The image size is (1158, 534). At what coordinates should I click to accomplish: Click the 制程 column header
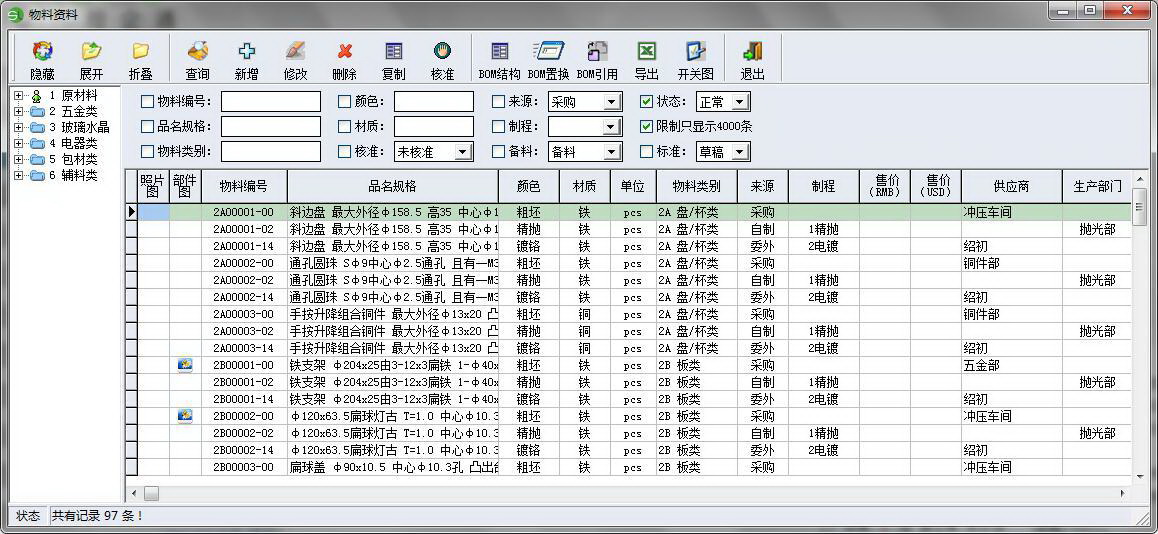(x=823, y=187)
